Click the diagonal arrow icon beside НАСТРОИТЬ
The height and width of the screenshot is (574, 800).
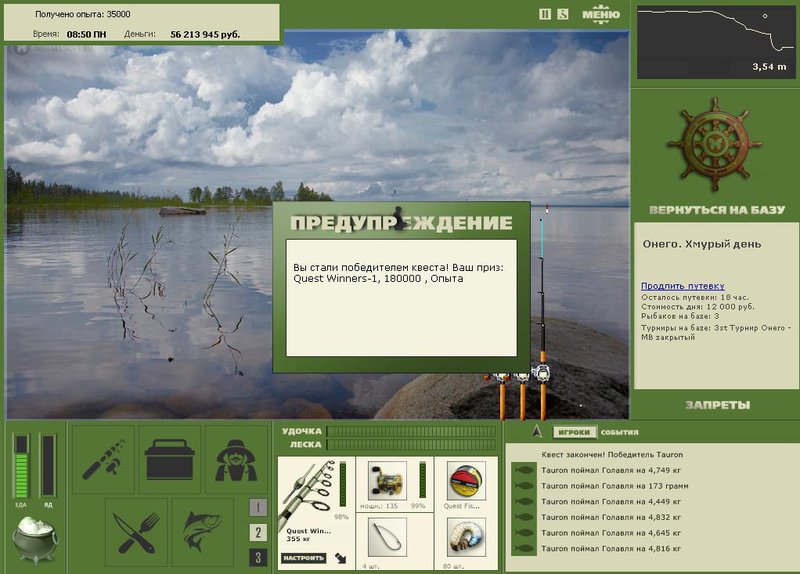click(340, 558)
